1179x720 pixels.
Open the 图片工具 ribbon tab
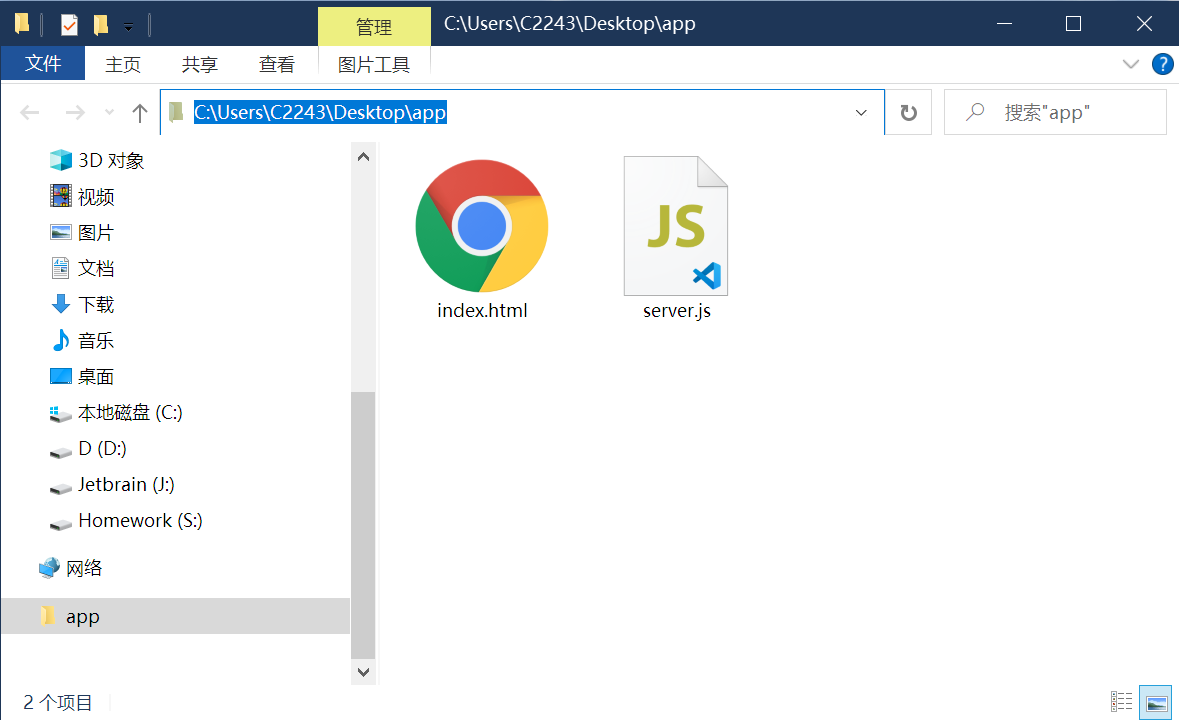pos(374,65)
